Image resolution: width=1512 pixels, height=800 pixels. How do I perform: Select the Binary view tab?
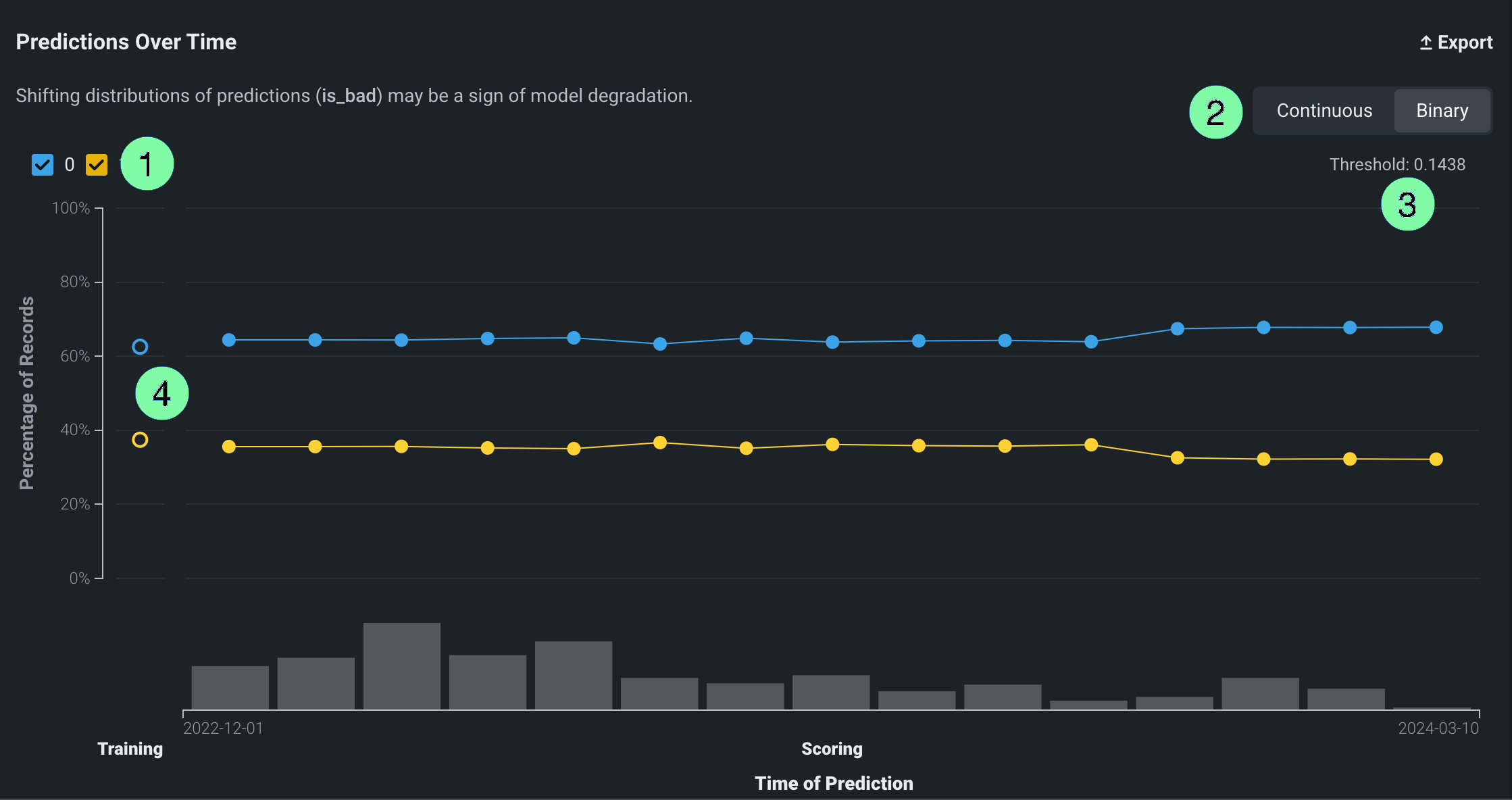click(1442, 111)
